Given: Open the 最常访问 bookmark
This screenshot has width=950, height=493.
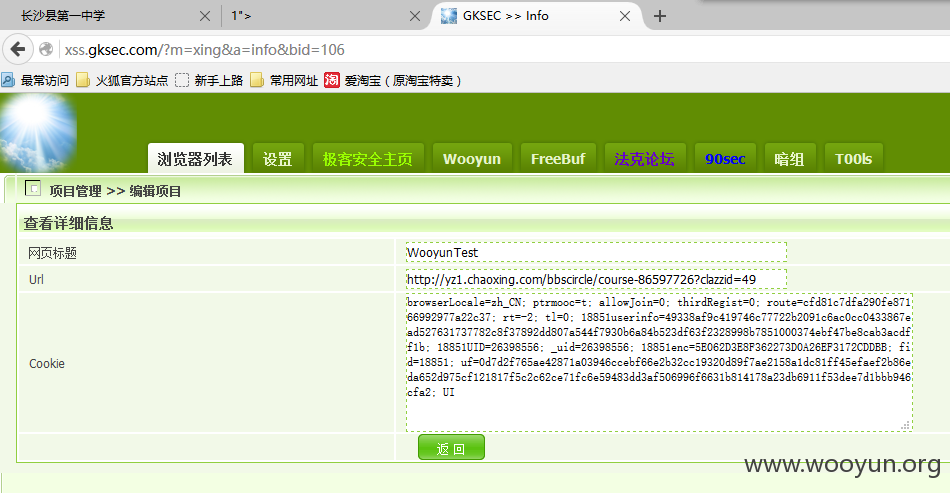Looking at the screenshot, I should click(x=36, y=81).
